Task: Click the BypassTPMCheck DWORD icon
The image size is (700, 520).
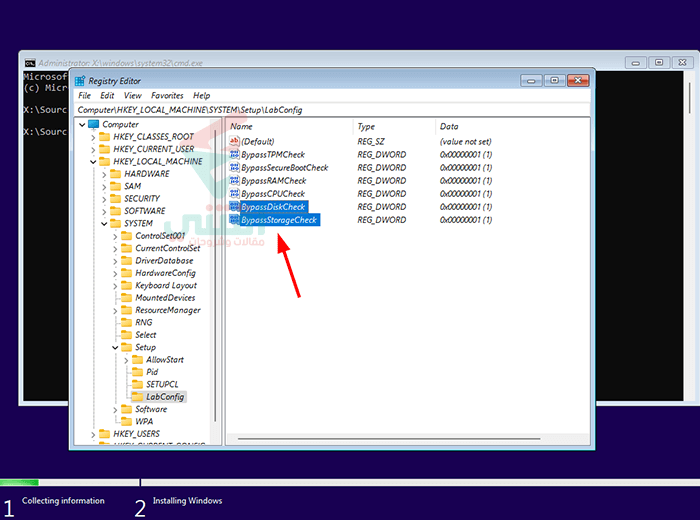Action: (234, 154)
